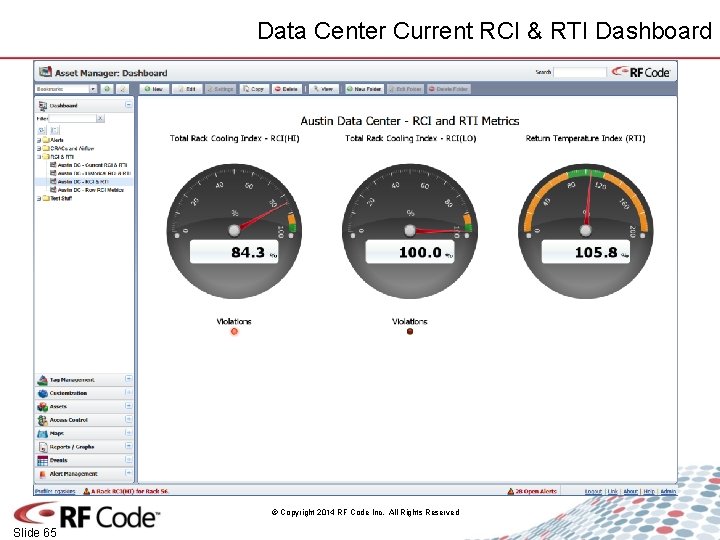The height and width of the screenshot is (540, 720).
Task: Click the Assets cubes icon
Action: pyautogui.click(x=43, y=406)
